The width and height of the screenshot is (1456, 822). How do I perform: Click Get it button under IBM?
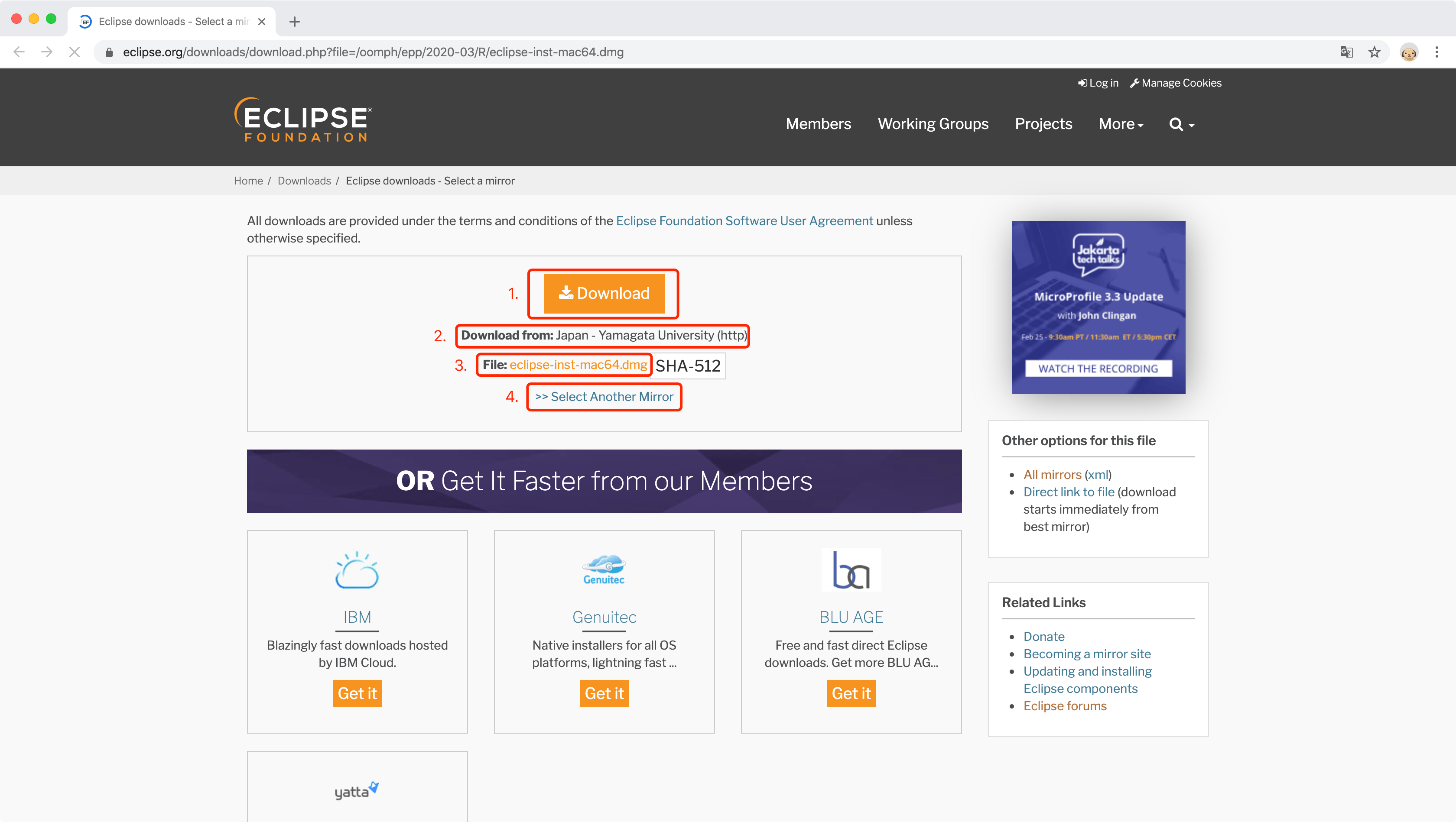pos(357,693)
